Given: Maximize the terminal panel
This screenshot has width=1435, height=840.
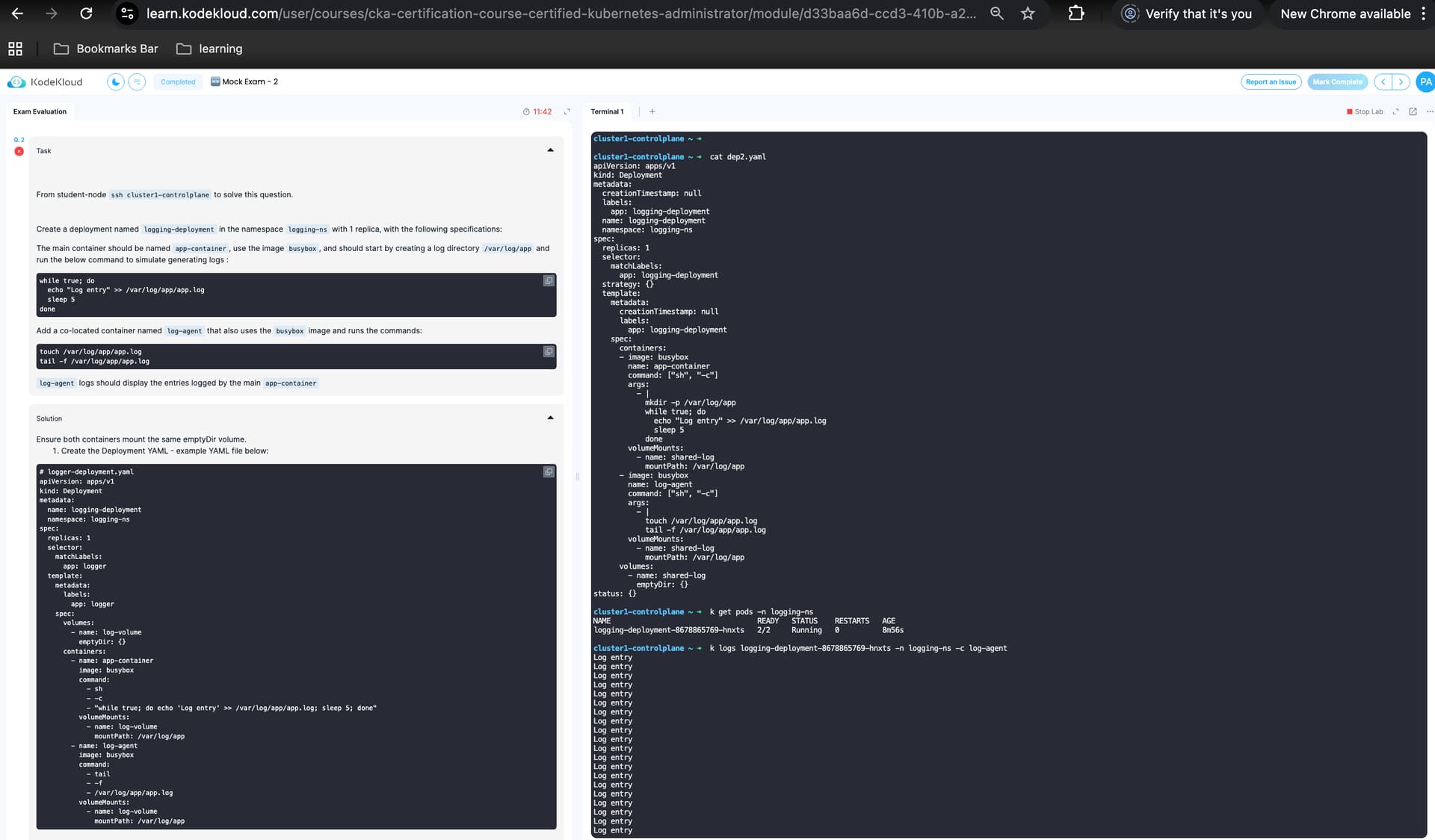Looking at the screenshot, I should coord(1395,112).
